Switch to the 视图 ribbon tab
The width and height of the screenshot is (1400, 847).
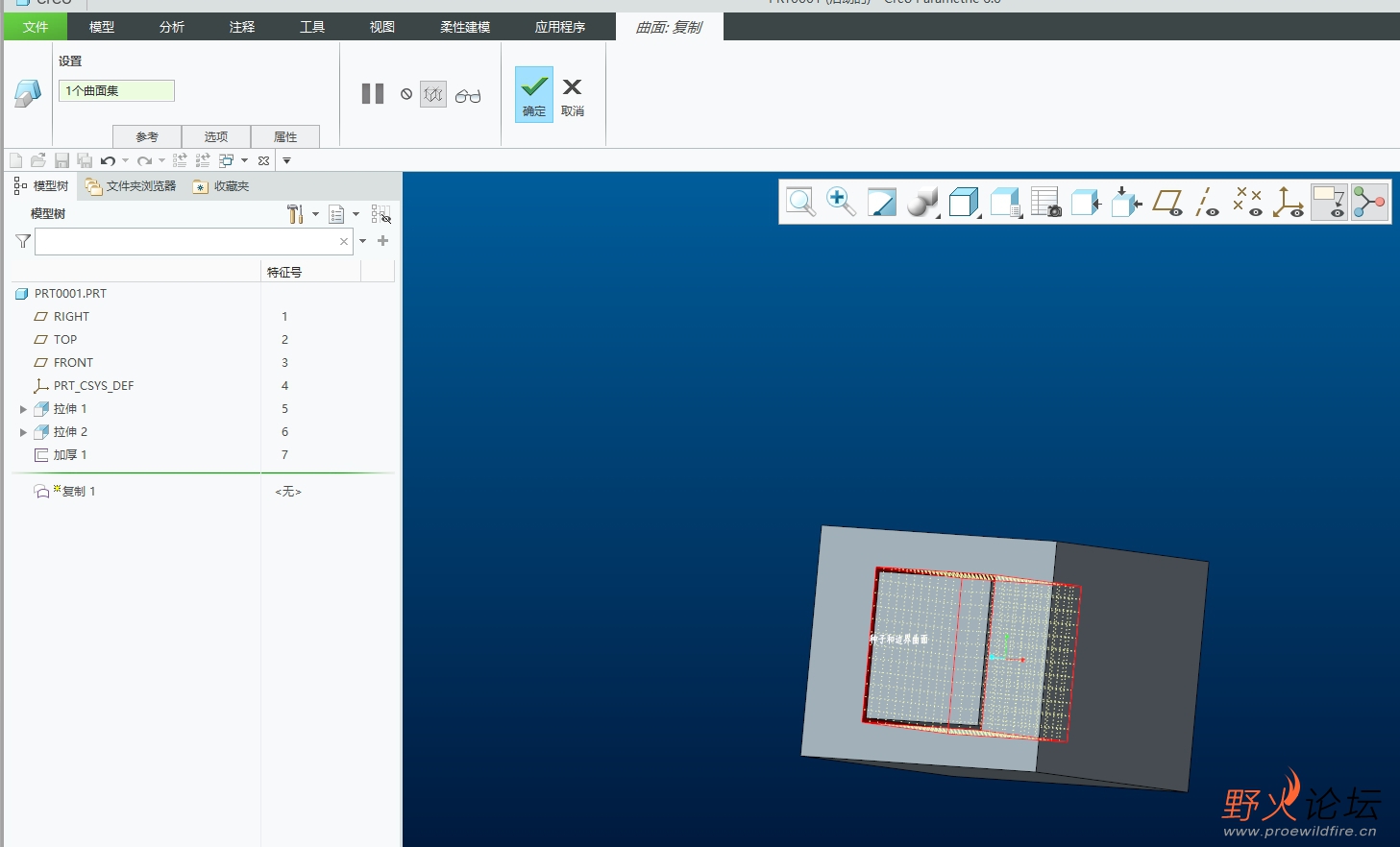[x=382, y=27]
